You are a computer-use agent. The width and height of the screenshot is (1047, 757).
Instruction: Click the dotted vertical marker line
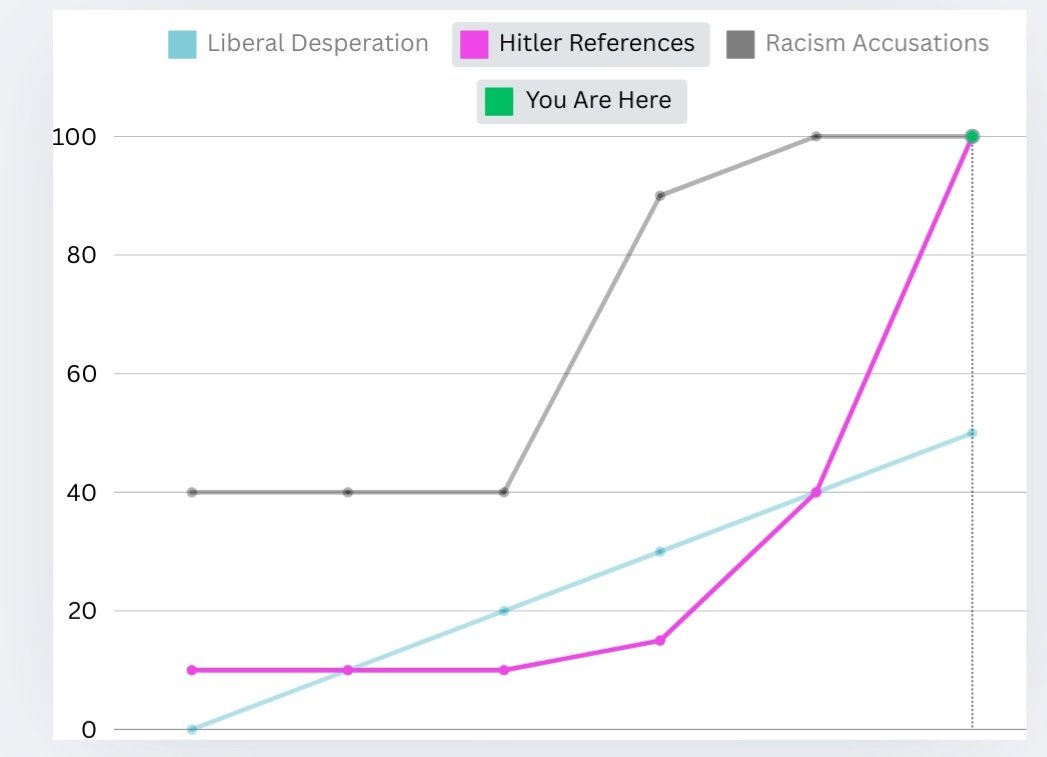(972, 434)
